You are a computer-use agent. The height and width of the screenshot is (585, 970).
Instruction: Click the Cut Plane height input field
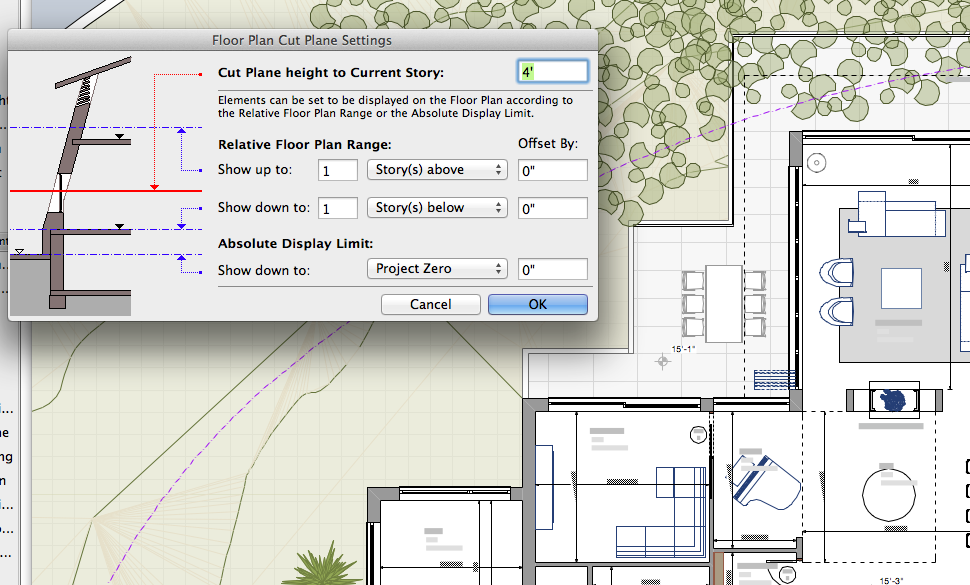coord(552,72)
